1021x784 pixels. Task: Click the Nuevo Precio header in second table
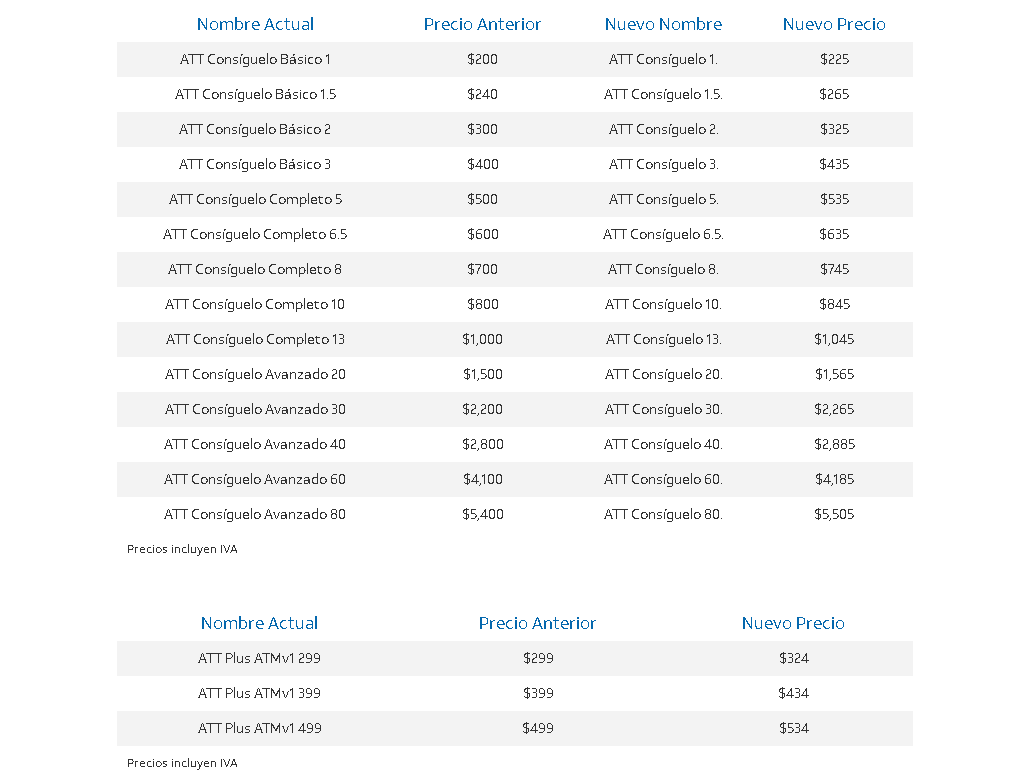(793, 623)
